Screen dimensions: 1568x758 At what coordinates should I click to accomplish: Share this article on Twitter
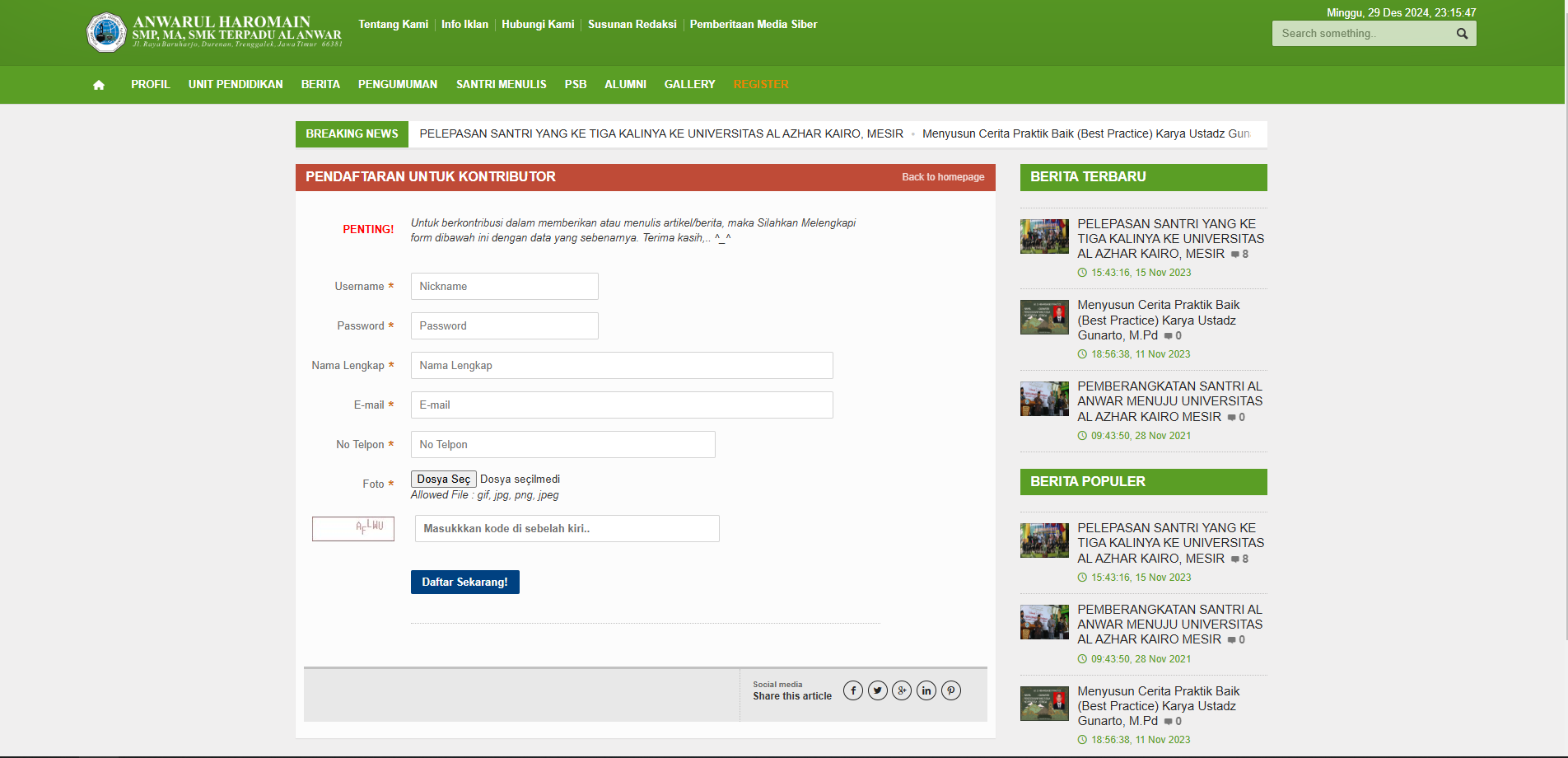coord(878,690)
